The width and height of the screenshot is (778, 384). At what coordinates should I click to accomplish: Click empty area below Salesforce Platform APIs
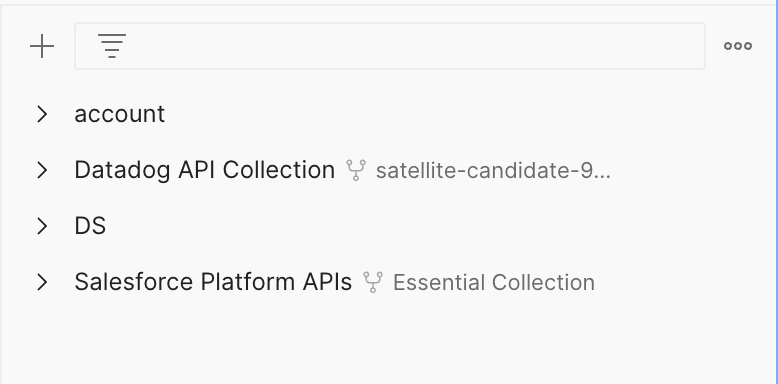pyautogui.click(x=387, y=342)
